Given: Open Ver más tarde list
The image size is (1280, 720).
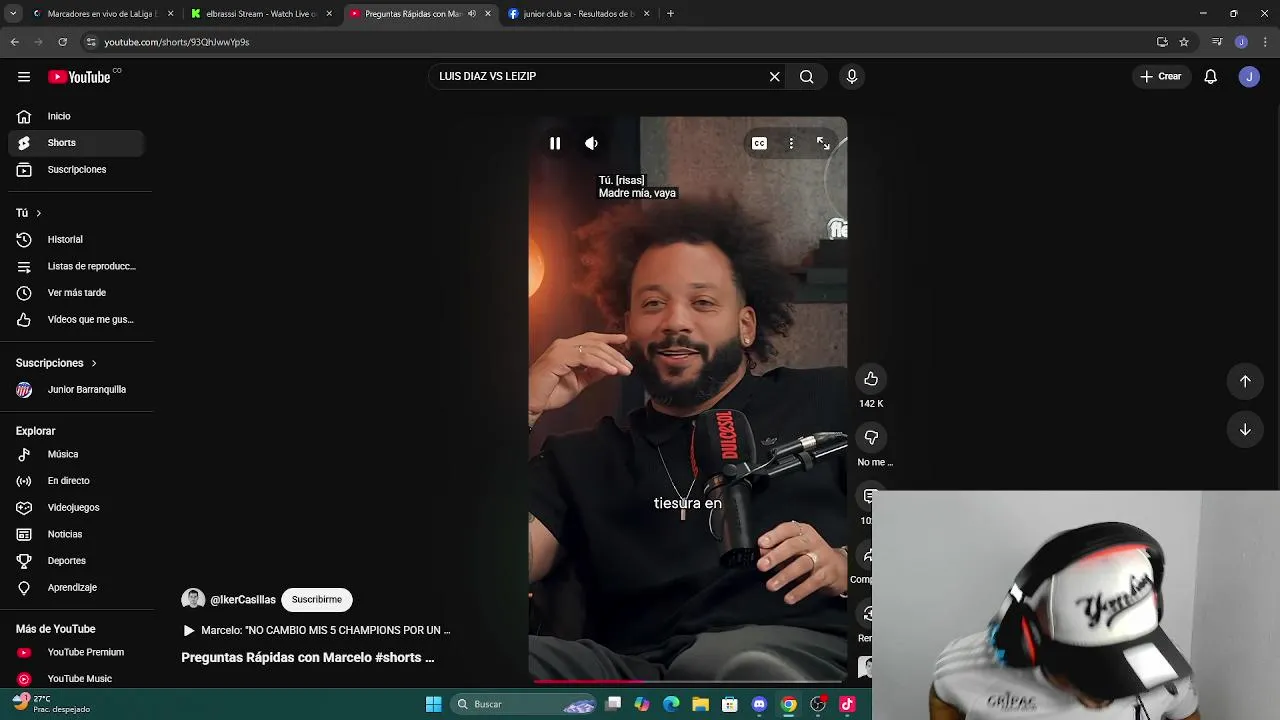Looking at the screenshot, I should pos(76,293).
